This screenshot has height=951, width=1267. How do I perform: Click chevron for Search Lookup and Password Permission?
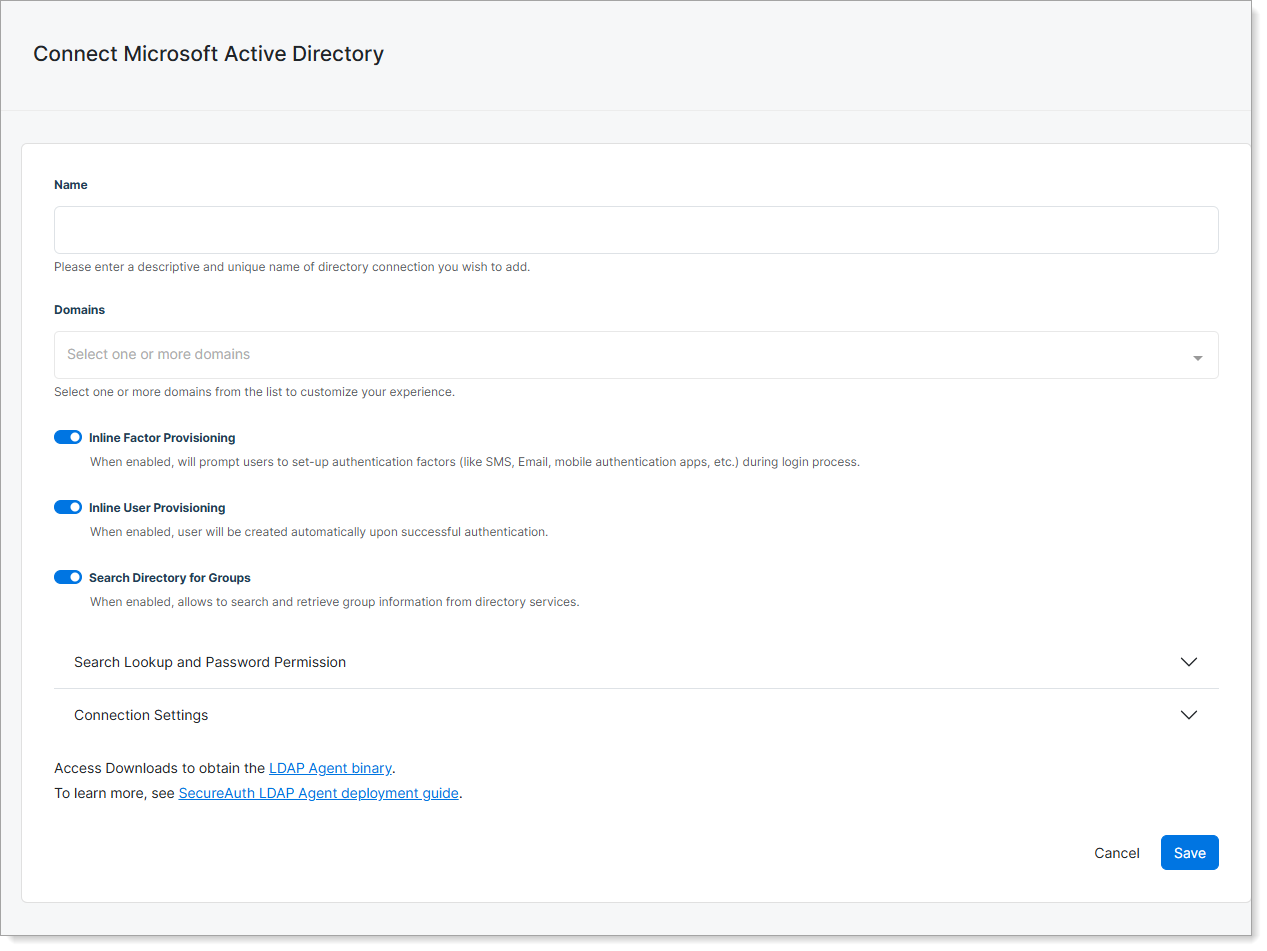coord(1189,662)
